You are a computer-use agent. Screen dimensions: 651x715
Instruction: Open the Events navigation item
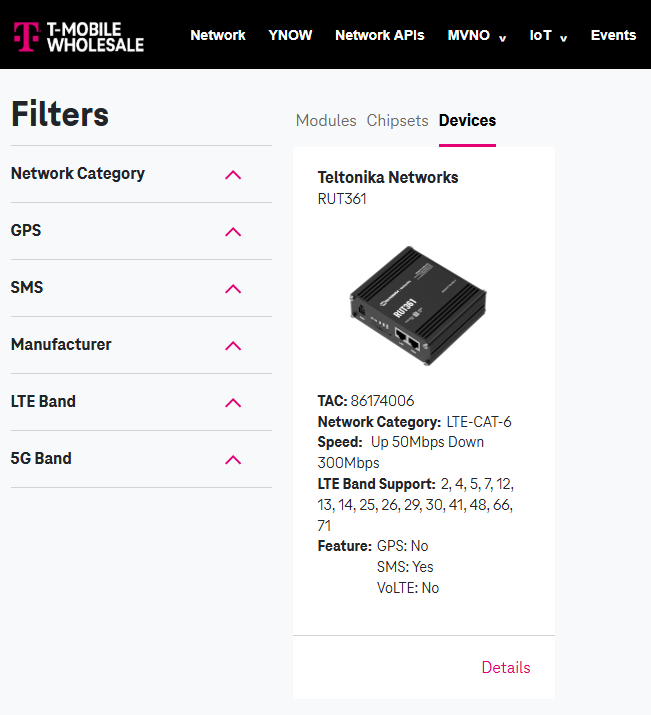613,35
